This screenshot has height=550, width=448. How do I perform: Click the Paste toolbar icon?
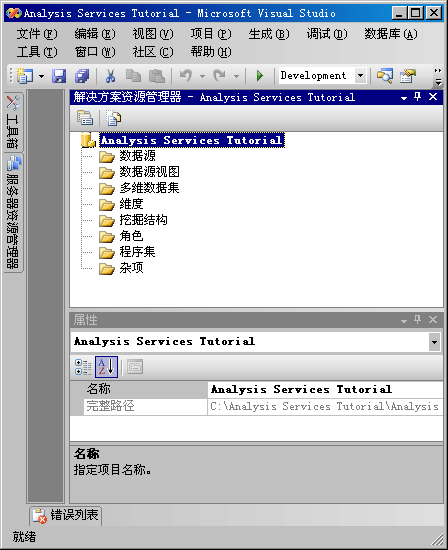coord(156,76)
